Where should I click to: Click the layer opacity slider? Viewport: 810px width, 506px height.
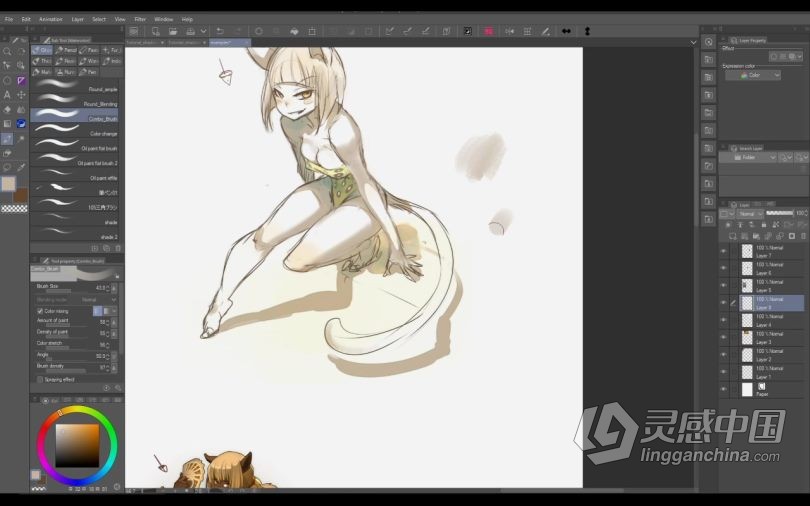[780, 213]
